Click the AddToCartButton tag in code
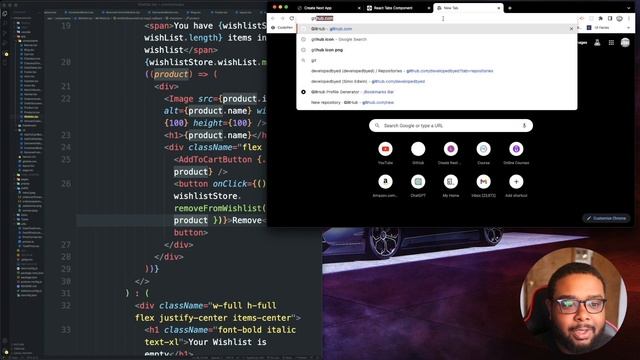 point(215,160)
